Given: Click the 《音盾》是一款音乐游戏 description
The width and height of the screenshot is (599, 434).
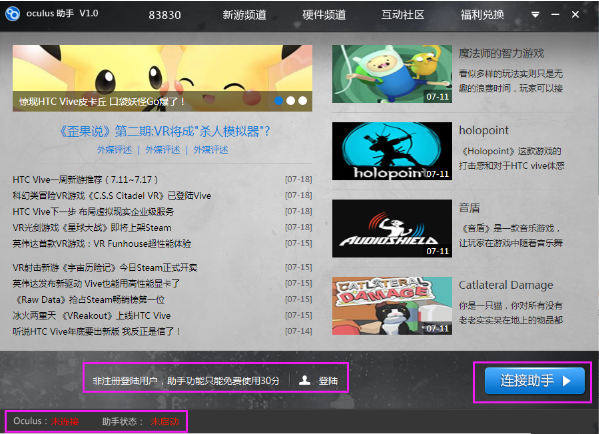Looking at the screenshot, I should click(x=511, y=236).
